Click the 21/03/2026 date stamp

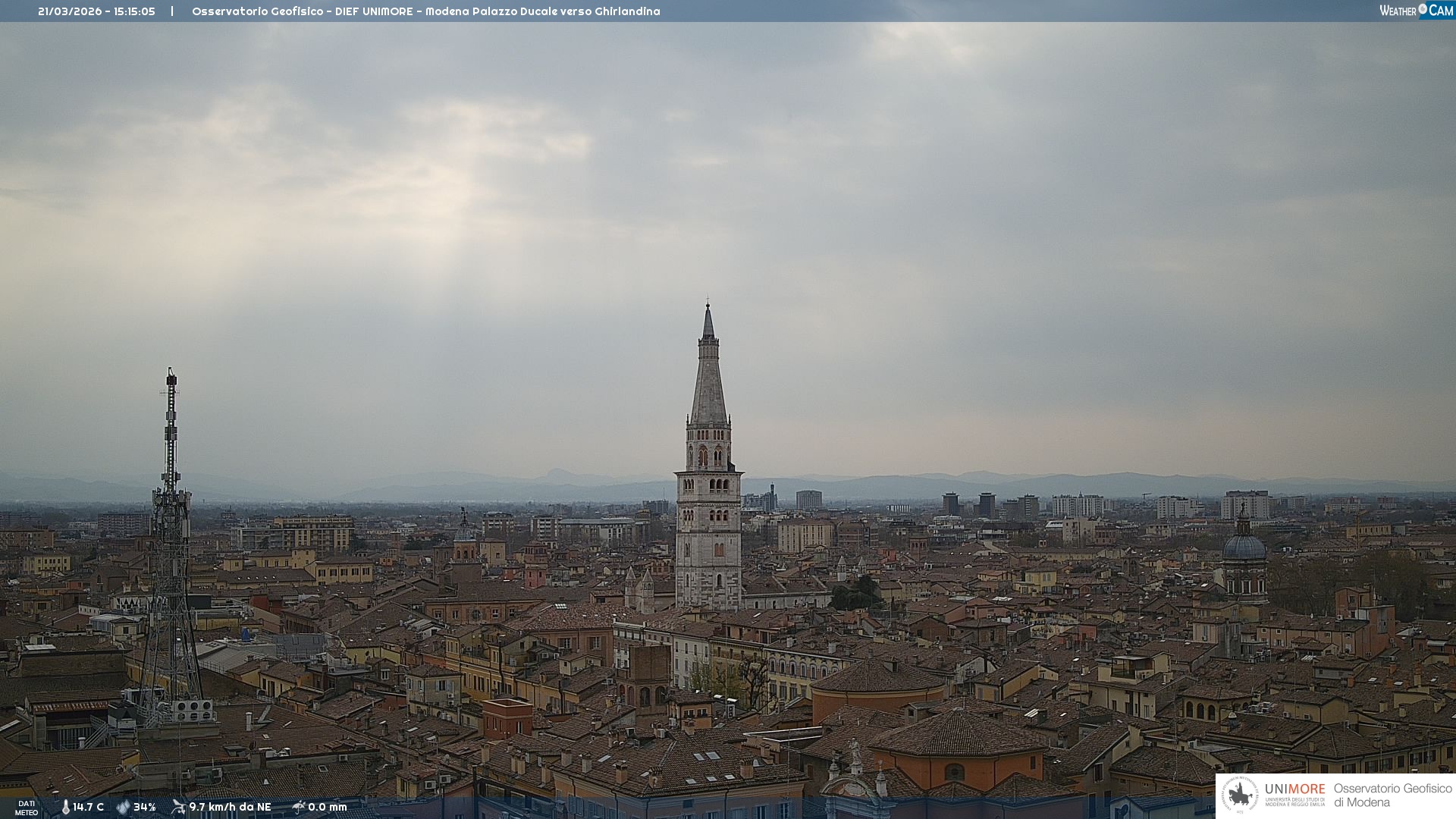[70, 11]
